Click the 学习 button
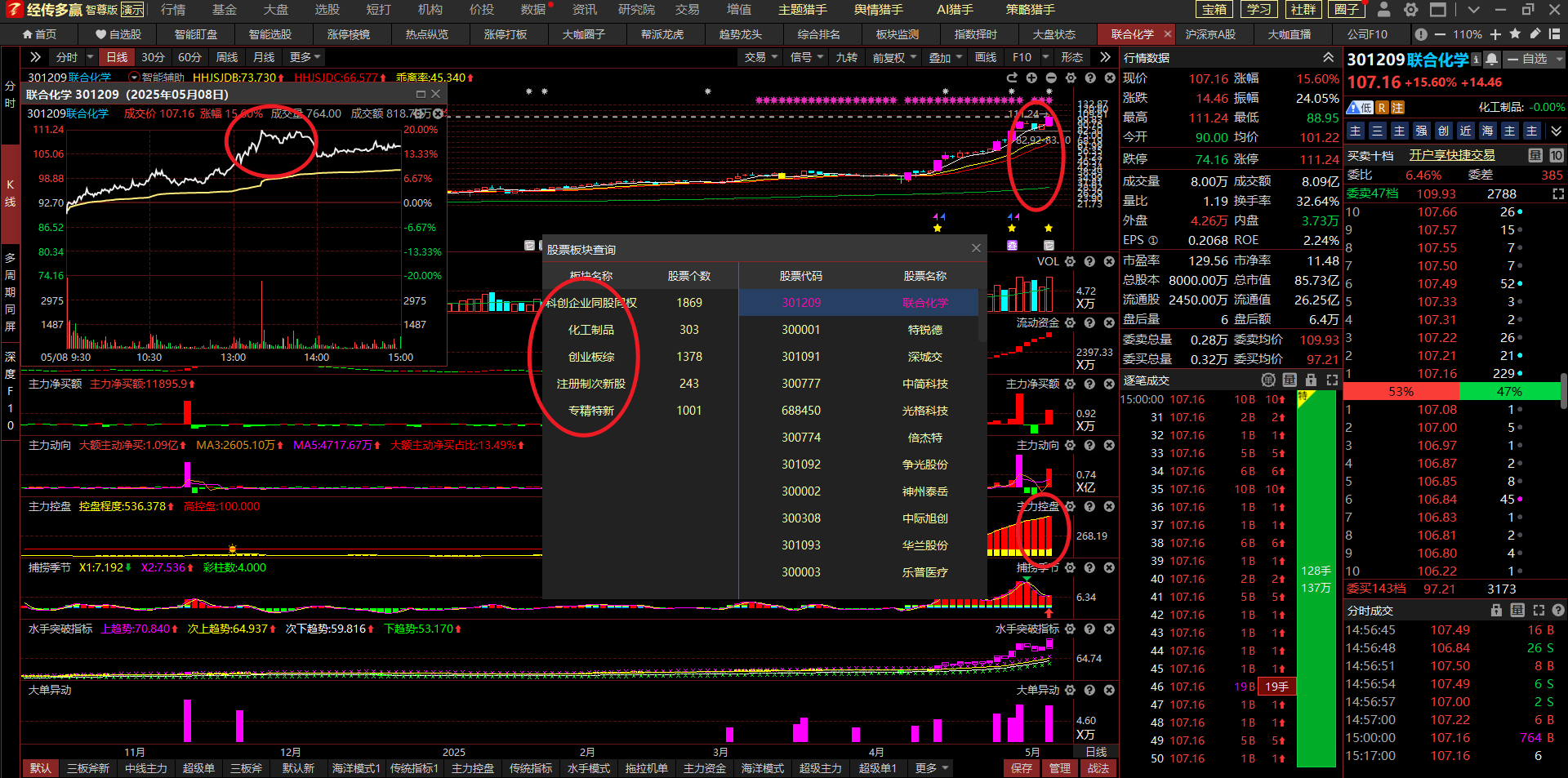The image size is (1568, 778). point(1259,10)
